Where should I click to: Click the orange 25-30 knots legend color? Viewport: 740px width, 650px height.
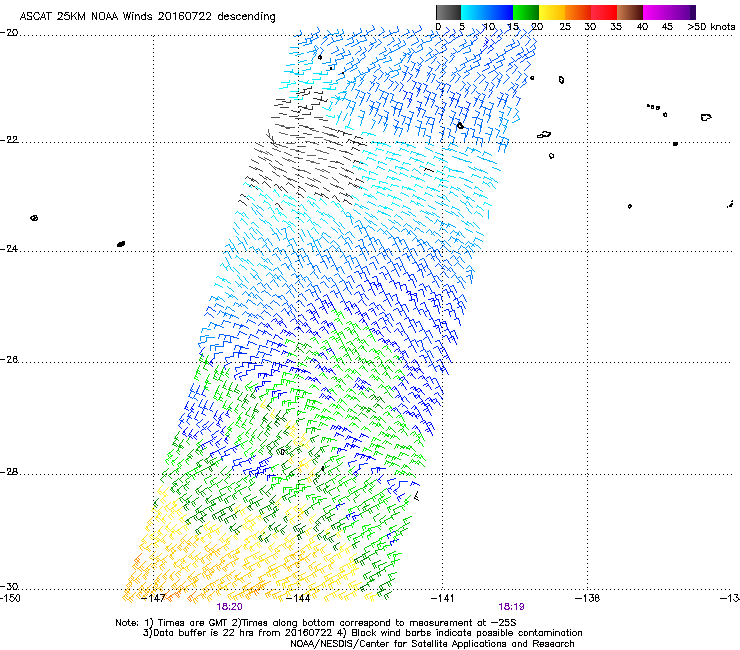(x=578, y=12)
